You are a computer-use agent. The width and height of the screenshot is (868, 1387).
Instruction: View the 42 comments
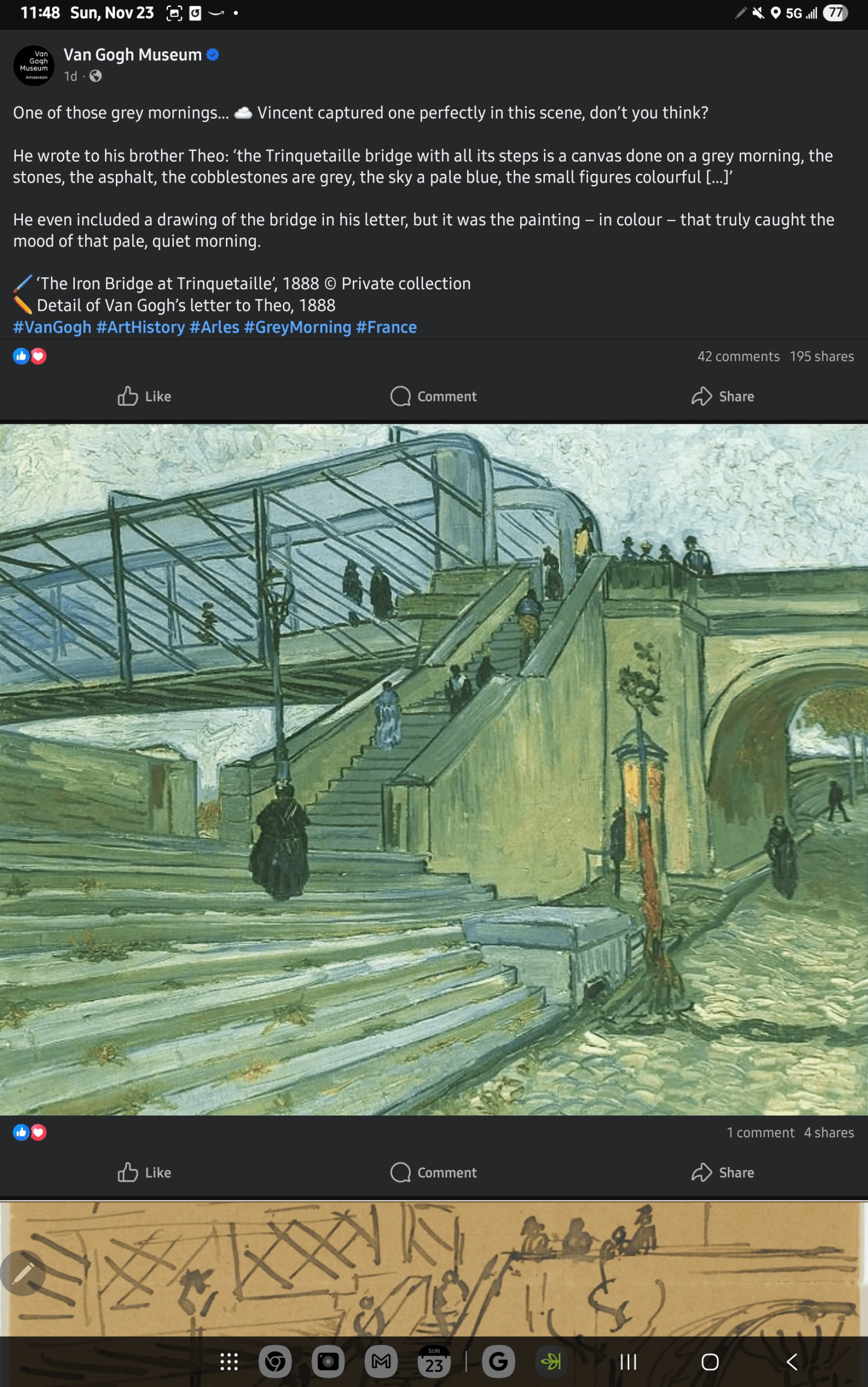coord(739,357)
